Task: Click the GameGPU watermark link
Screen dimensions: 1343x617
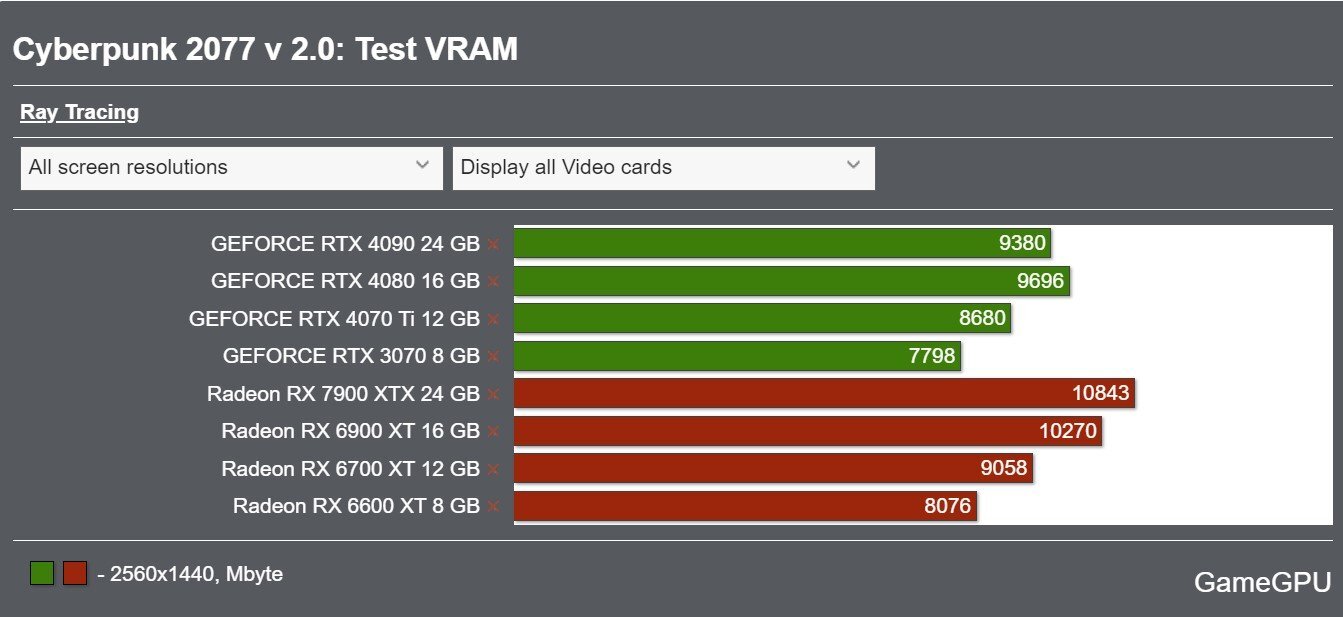Action: click(x=1262, y=582)
